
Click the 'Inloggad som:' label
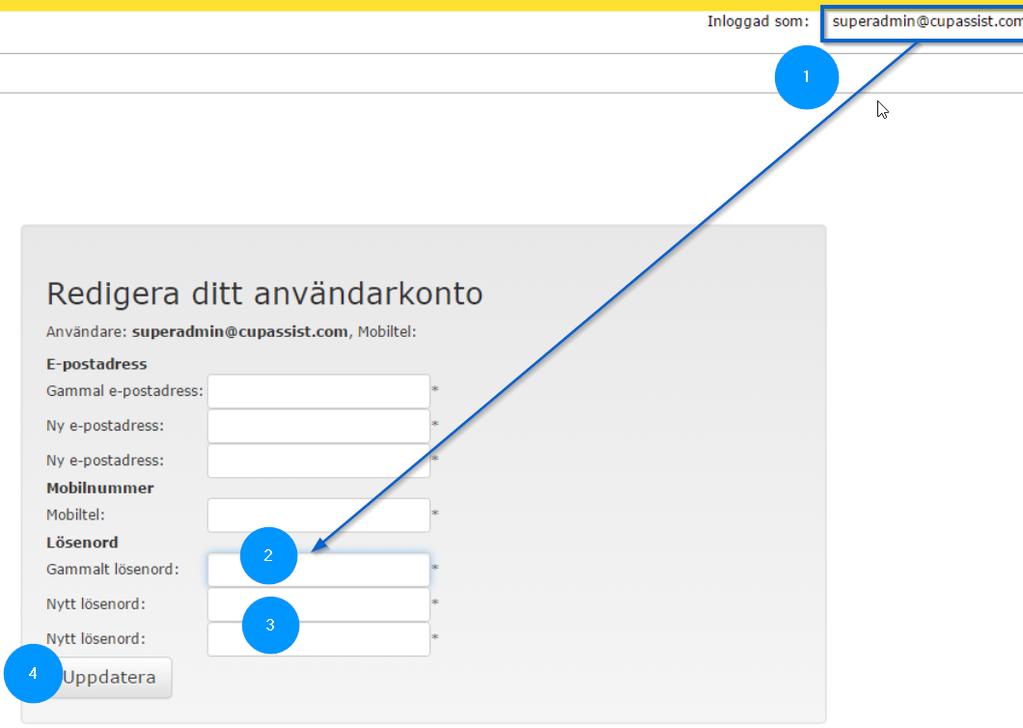coord(757,22)
